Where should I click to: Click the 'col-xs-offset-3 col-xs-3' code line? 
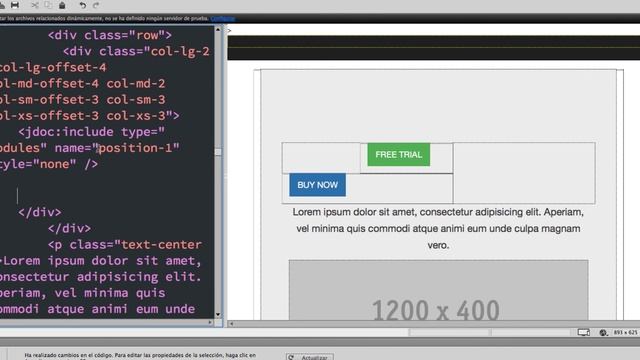point(89,116)
